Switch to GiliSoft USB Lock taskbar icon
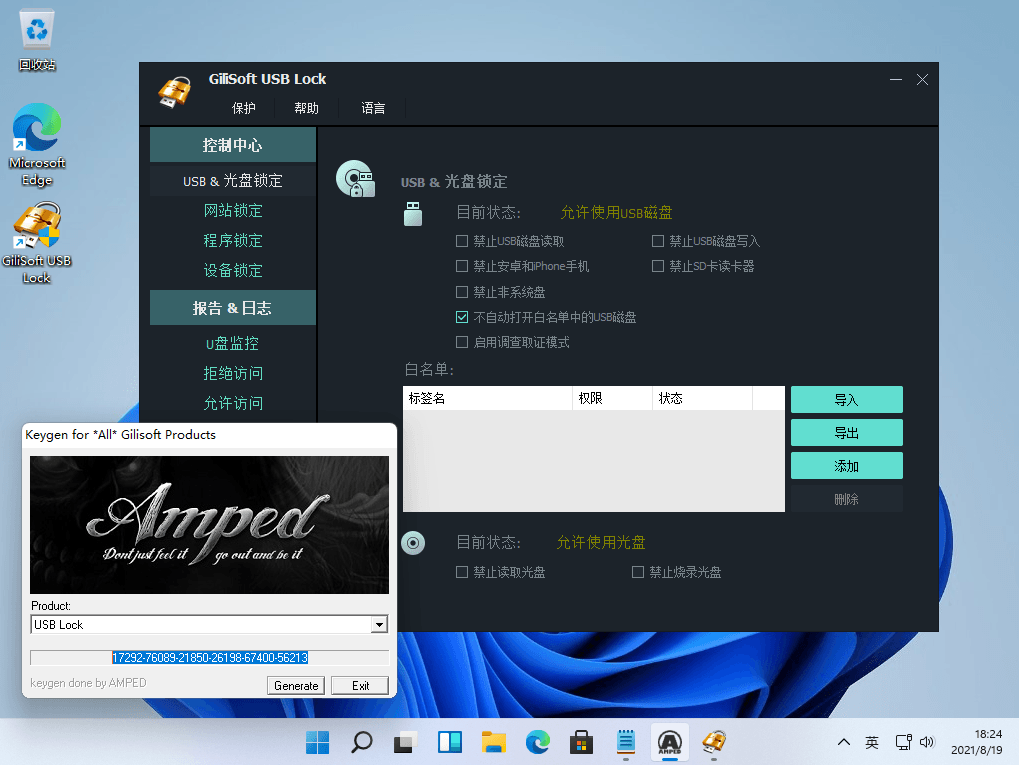1019x765 pixels. click(714, 742)
